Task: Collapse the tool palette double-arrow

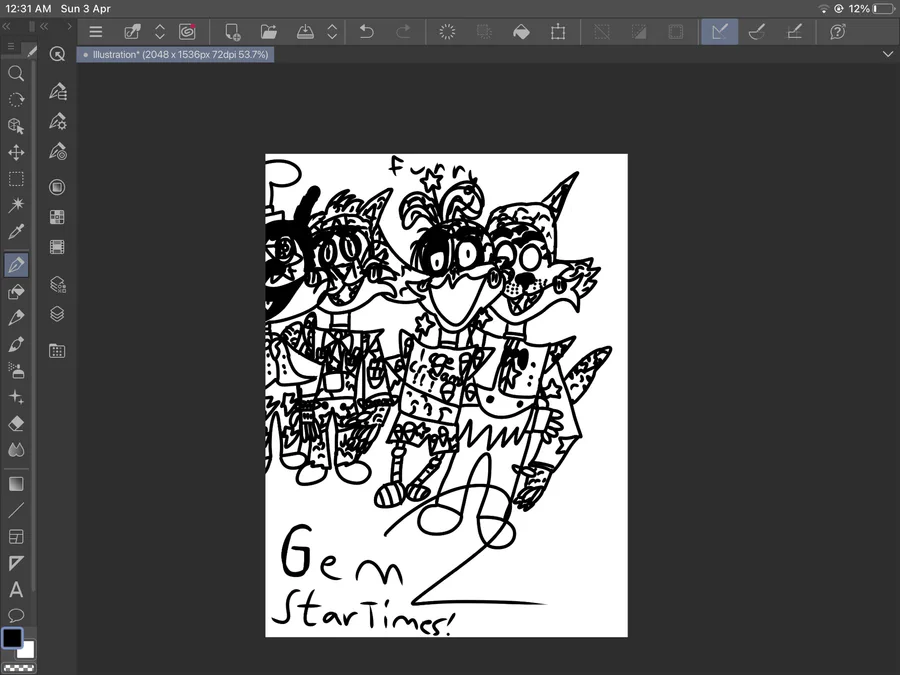Action: tap(6, 26)
